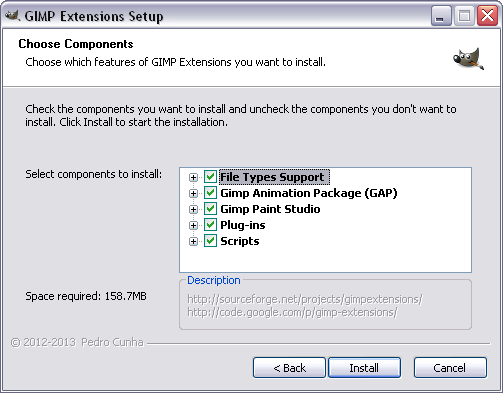Viewport: 503px width, 393px height.
Task: Click the GIMP Wilber mascot header icon
Action: (468, 59)
